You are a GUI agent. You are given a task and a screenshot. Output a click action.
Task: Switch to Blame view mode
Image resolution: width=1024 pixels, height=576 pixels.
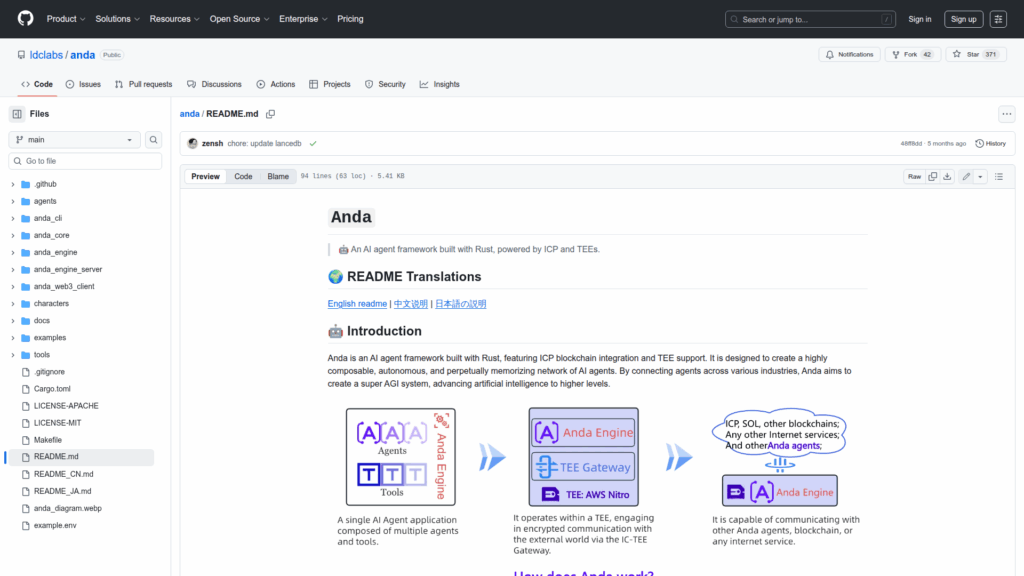pos(278,176)
